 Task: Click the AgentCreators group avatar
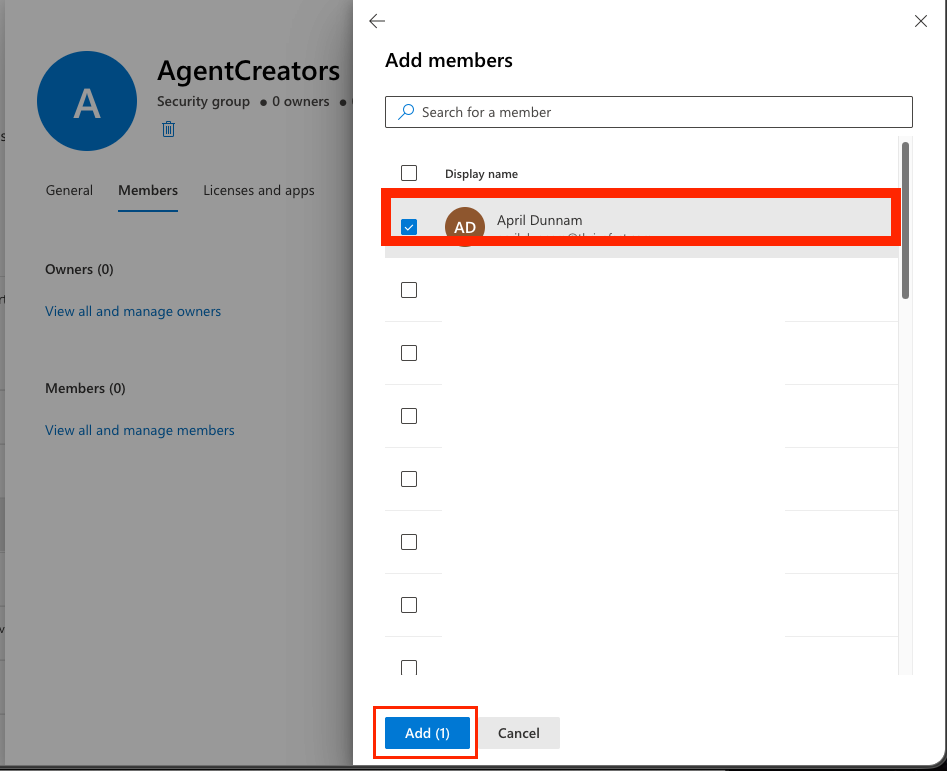tap(87, 102)
